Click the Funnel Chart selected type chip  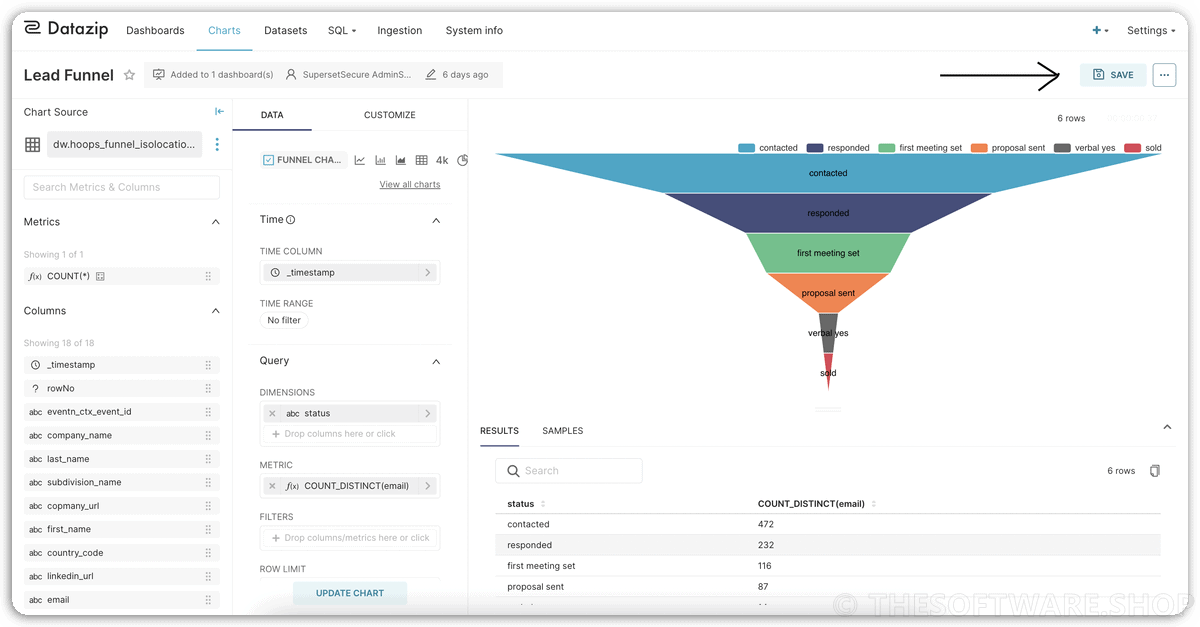[x=303, y=160]
